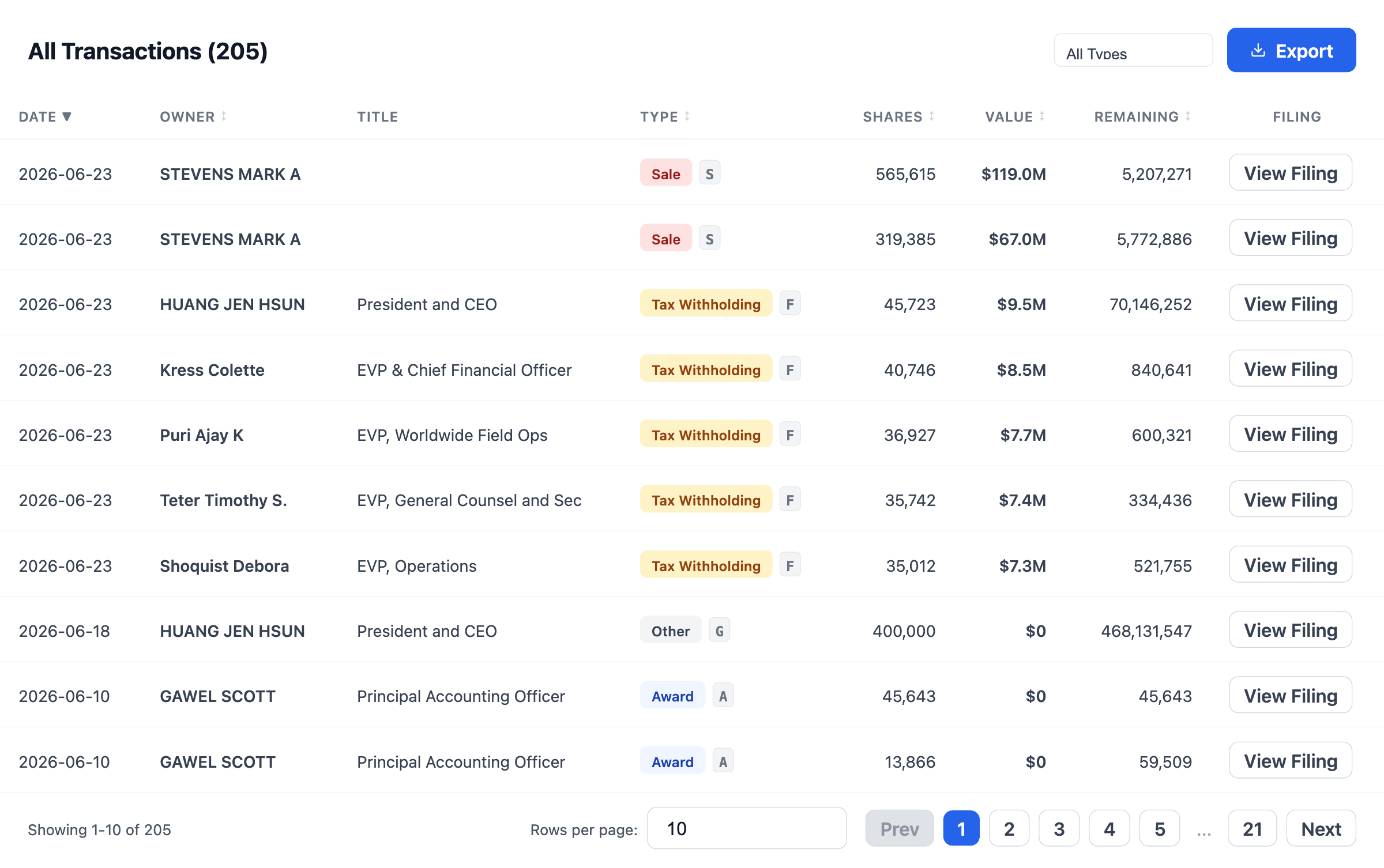
Task: View filing for Puri Ajay K row
Action: 1291,434
